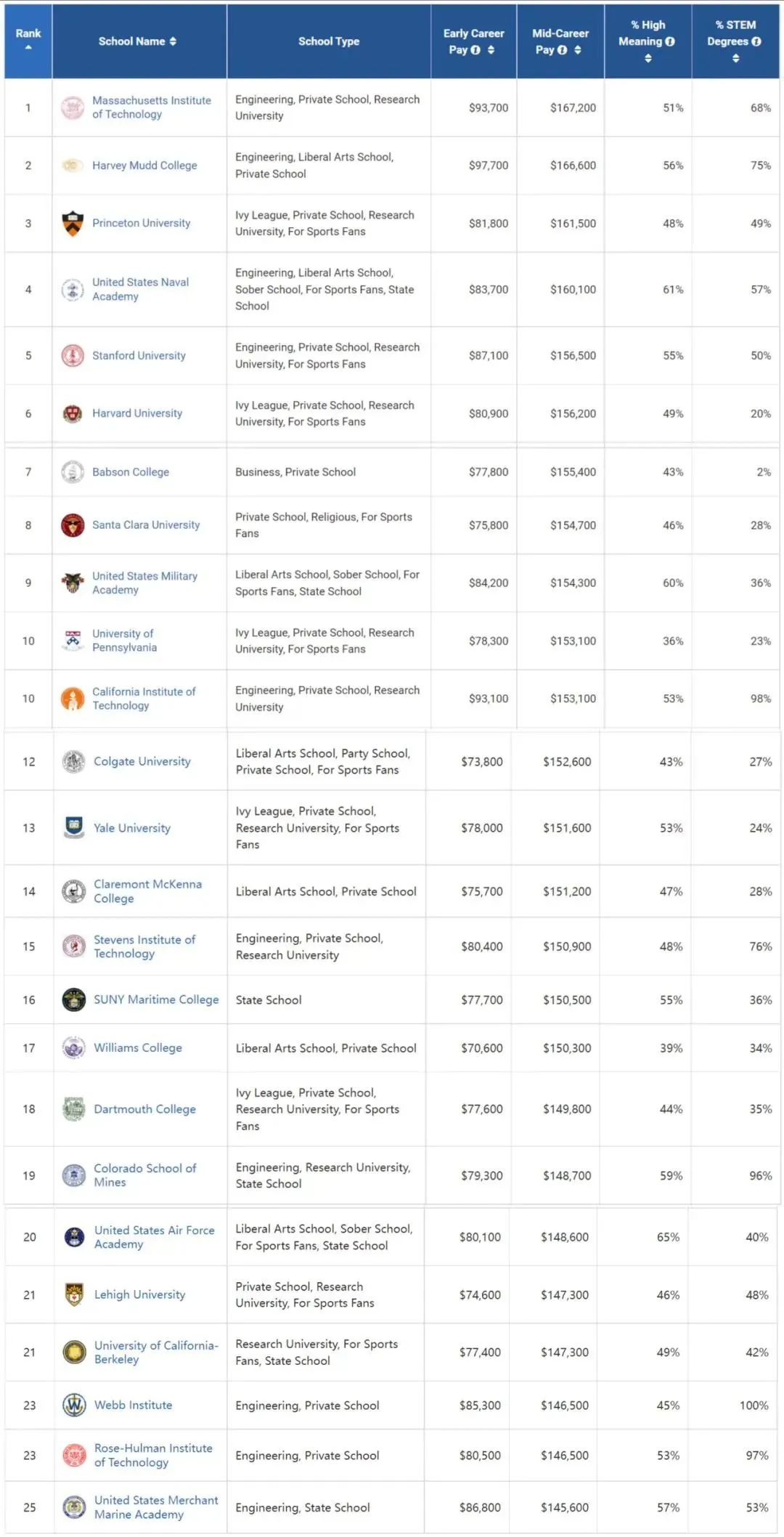The width and height of the screenshot is (784, 1537).
Task: Open the Colorado School of Mines link
Action: 144,1175
